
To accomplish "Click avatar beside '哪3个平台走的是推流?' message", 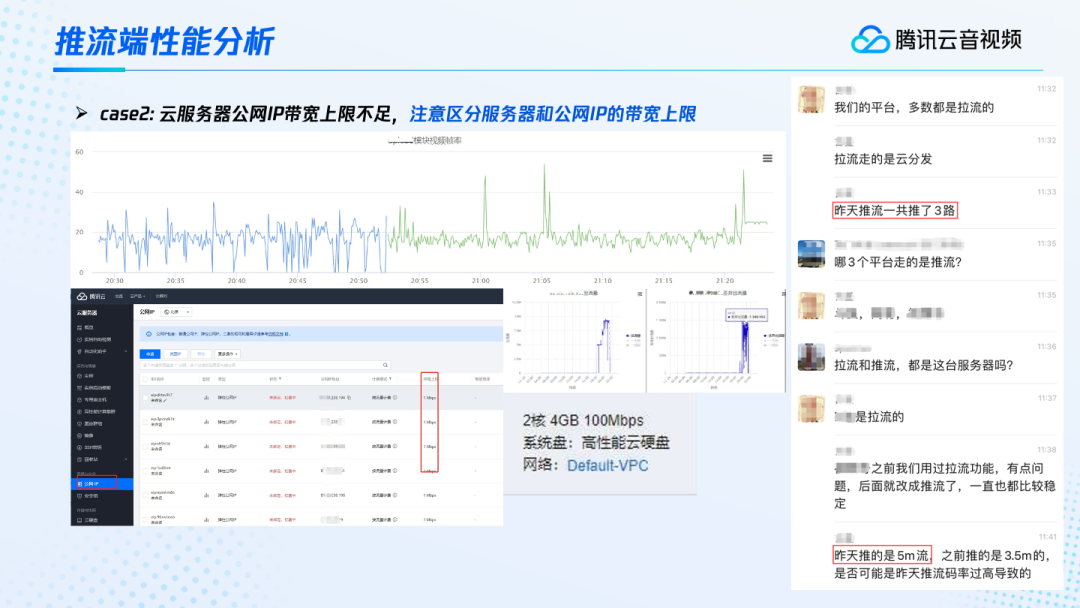I will coord(811,253).
